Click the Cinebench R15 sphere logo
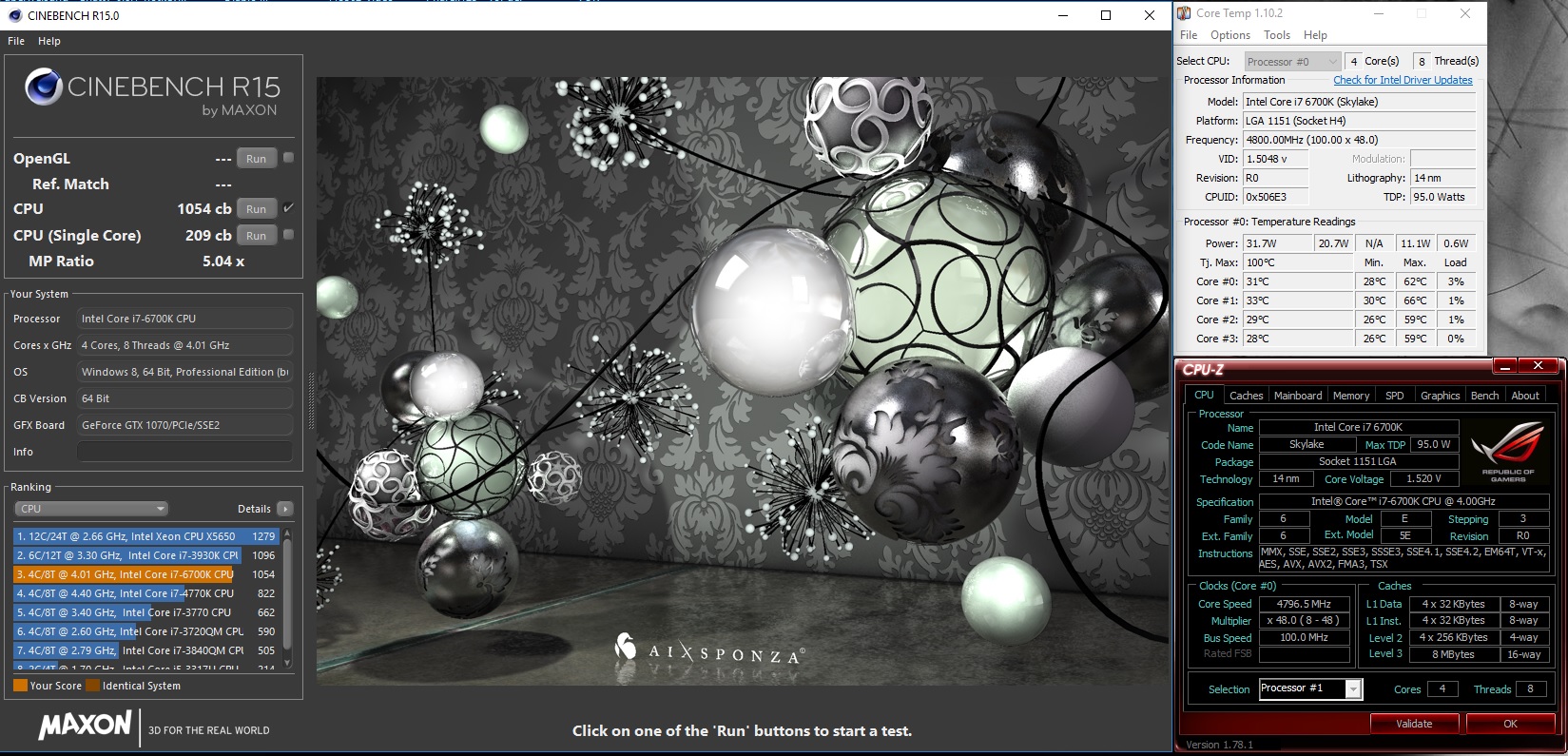This screenshot has width=1568, height=756. click(x=44, y=87)
